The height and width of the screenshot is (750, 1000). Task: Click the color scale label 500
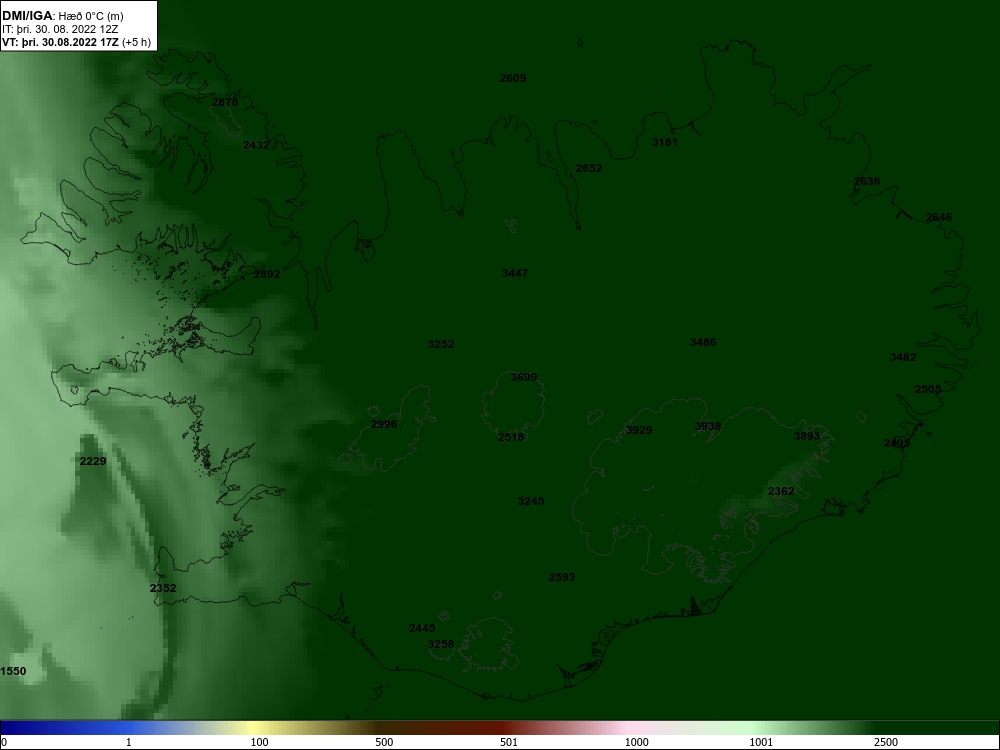tap(385, 742)
